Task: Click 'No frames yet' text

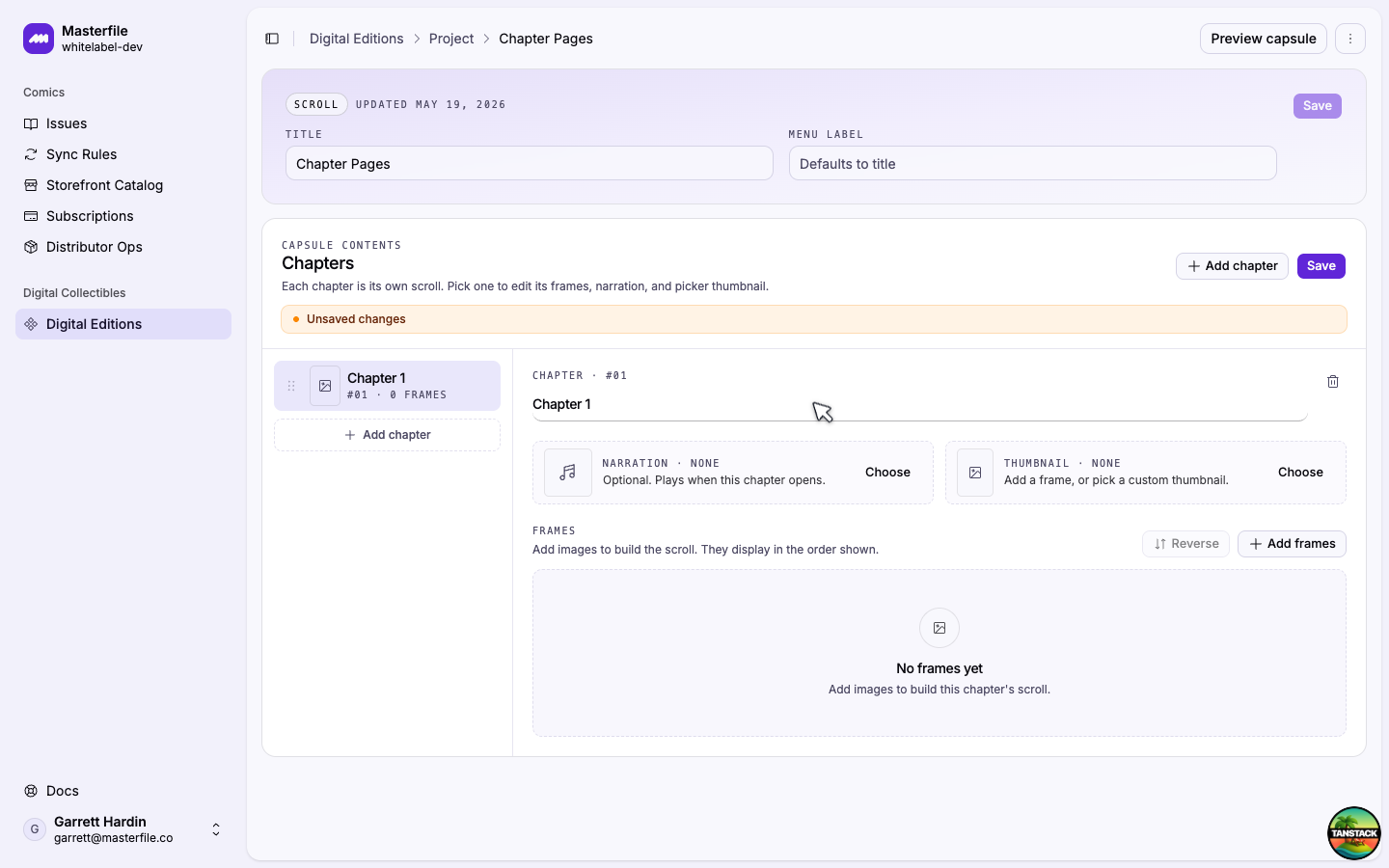Action: click(x=940, y=668)
